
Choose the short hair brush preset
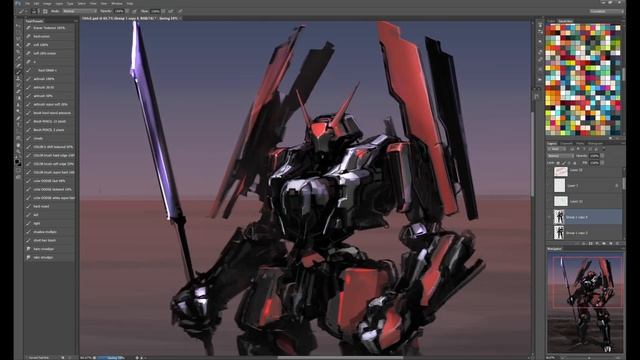[x=50, y=240]
